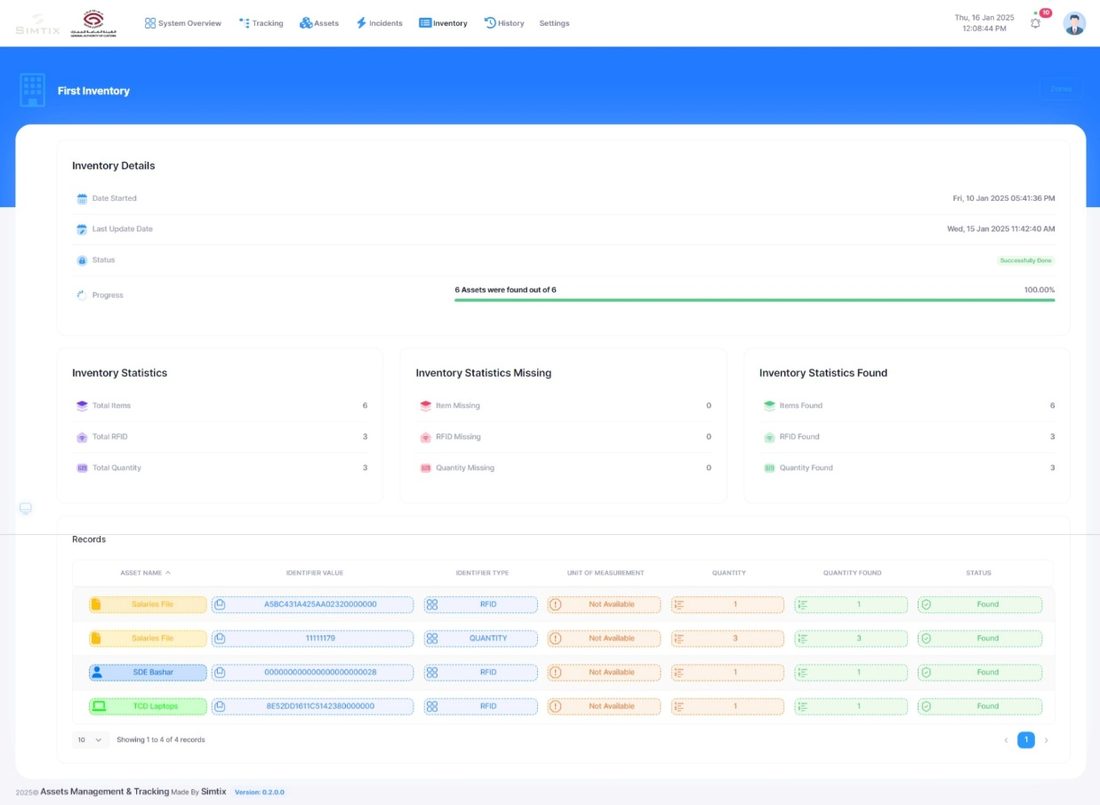Go to the Tracking menu
1100x805 pixels.
pyautogui.click(x=261, y=23)
